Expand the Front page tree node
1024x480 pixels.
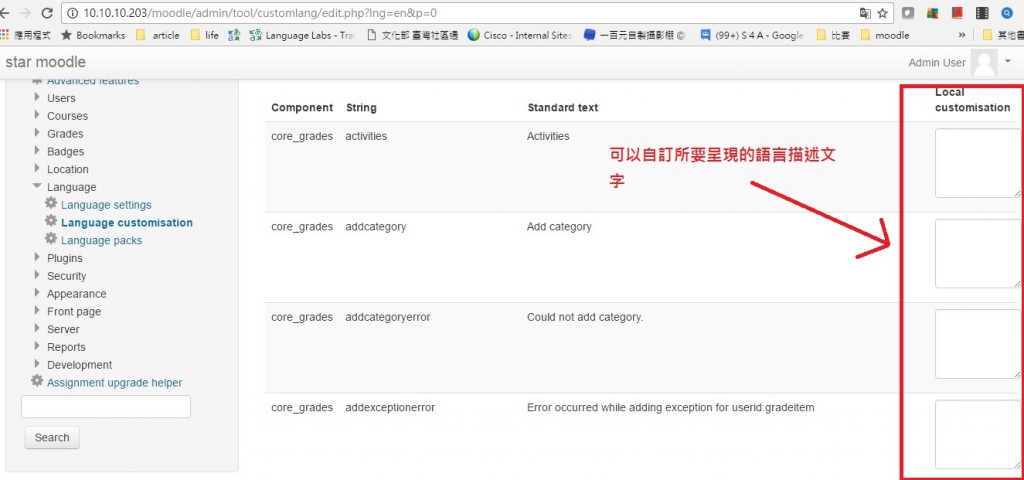point(37,311)
